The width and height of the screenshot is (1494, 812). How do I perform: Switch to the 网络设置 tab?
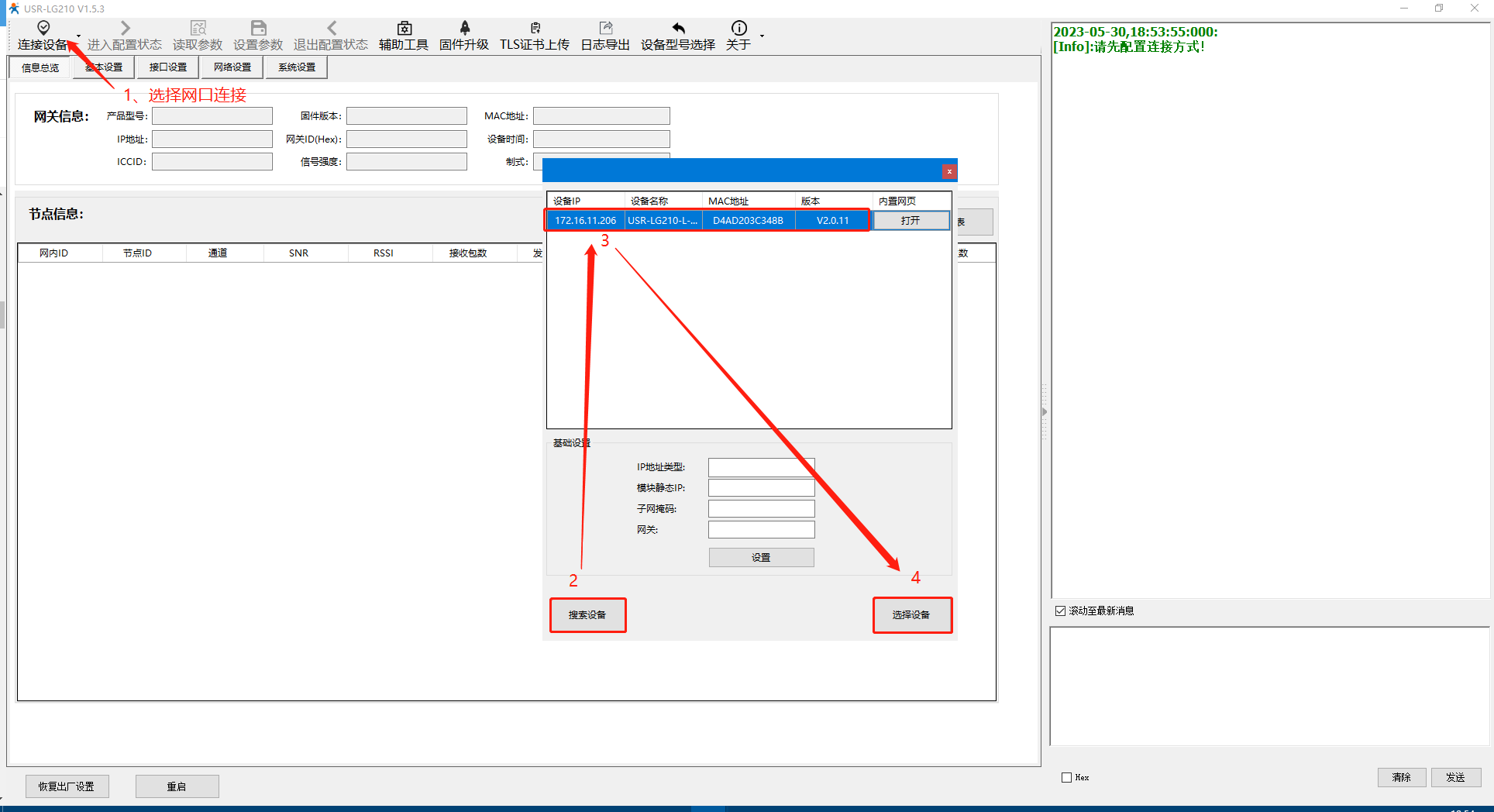232,67
